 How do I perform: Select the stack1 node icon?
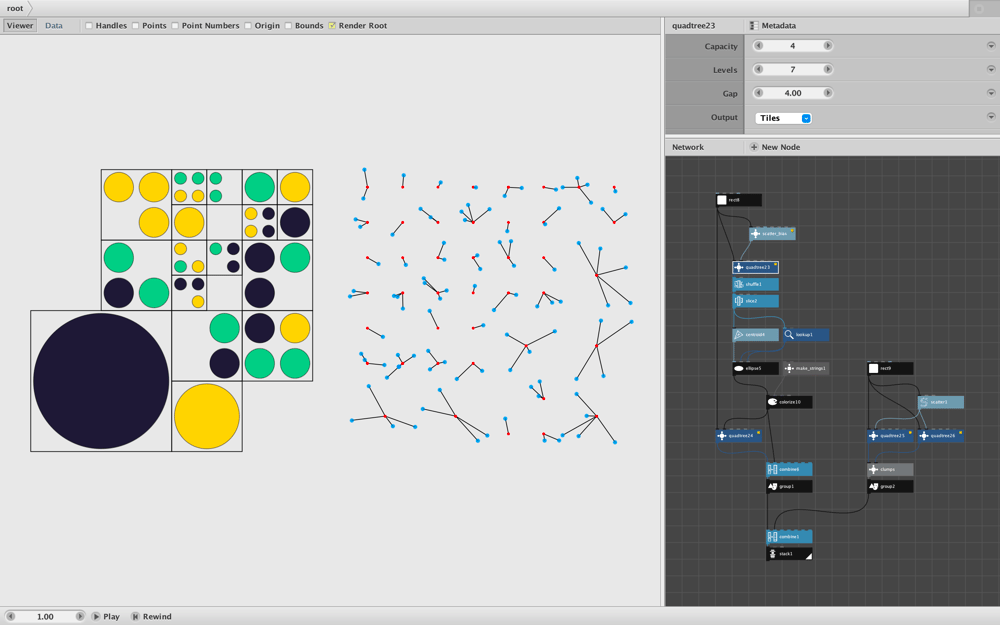(x=772, y=554)
